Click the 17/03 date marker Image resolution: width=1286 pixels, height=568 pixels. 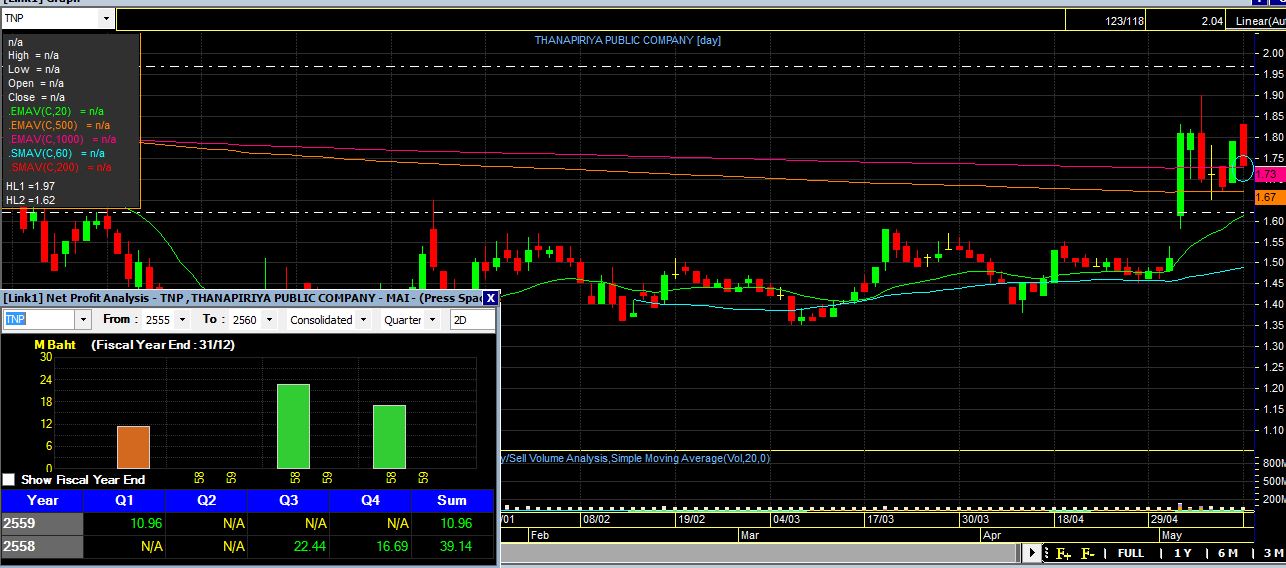[x=880, y=520]
